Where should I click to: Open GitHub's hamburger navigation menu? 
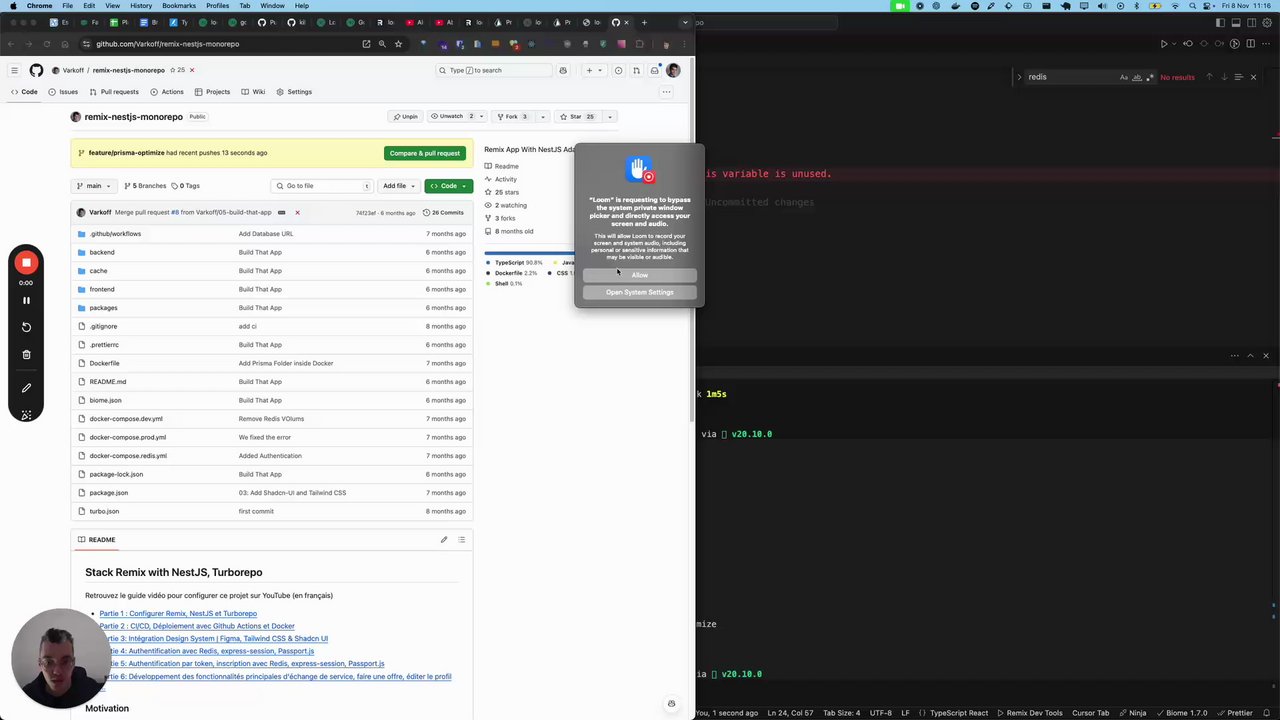click(x=14, y=70)
